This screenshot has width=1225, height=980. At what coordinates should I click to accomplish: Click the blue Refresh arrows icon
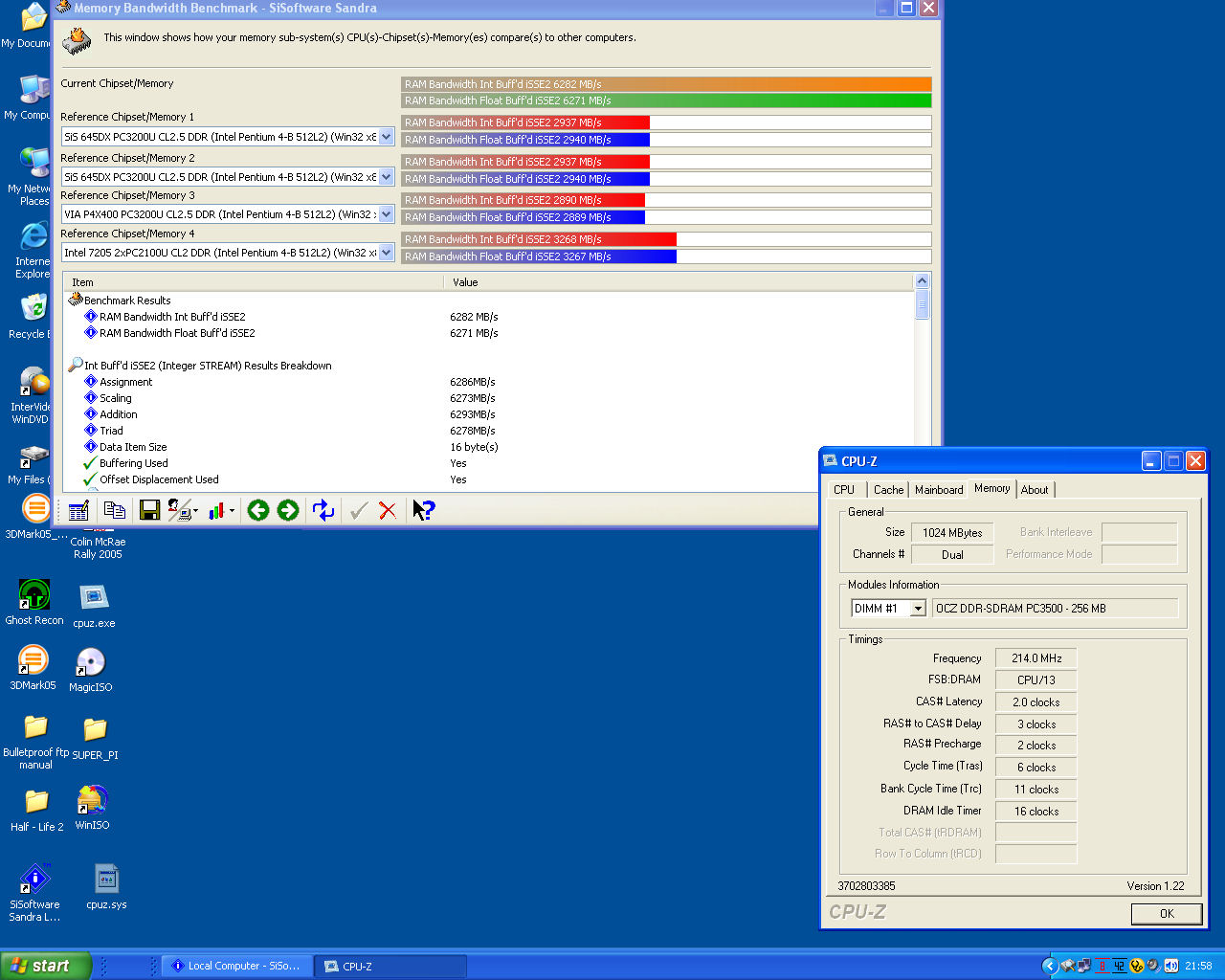click(323, 511)
